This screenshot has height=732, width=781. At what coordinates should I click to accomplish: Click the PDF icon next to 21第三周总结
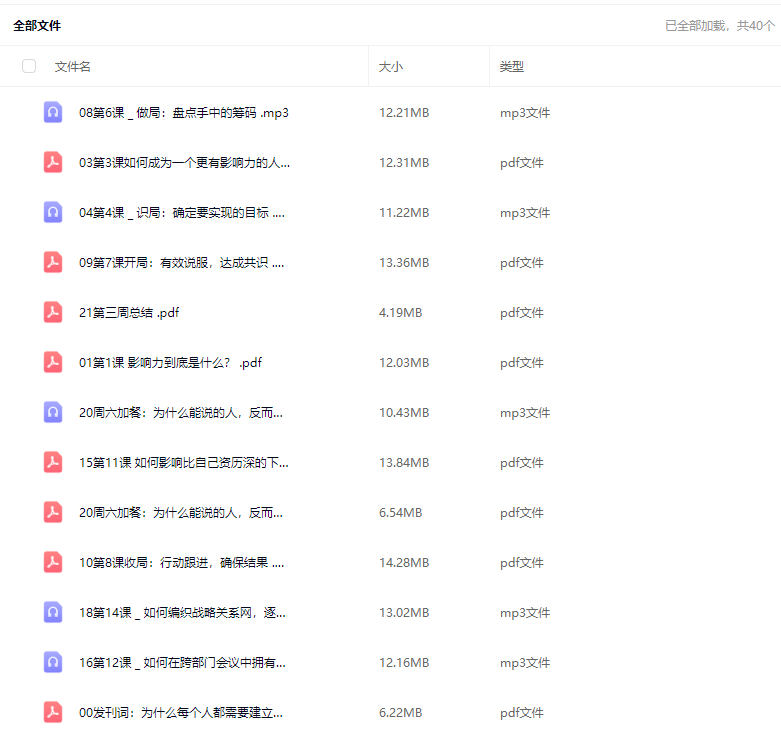pyautogui.click(x=53, y=312)
